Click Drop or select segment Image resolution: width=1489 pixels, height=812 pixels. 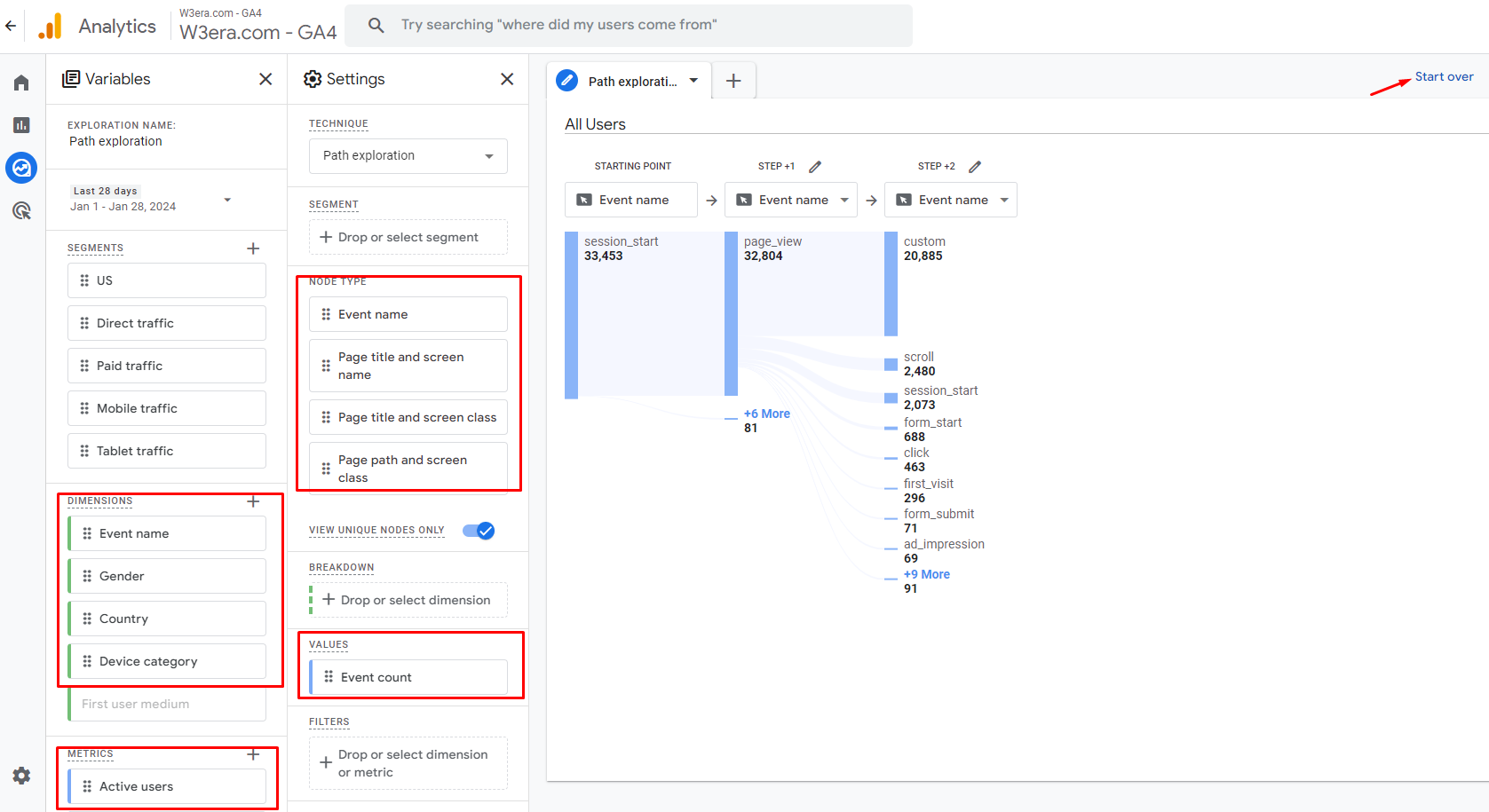coord(408,237)
